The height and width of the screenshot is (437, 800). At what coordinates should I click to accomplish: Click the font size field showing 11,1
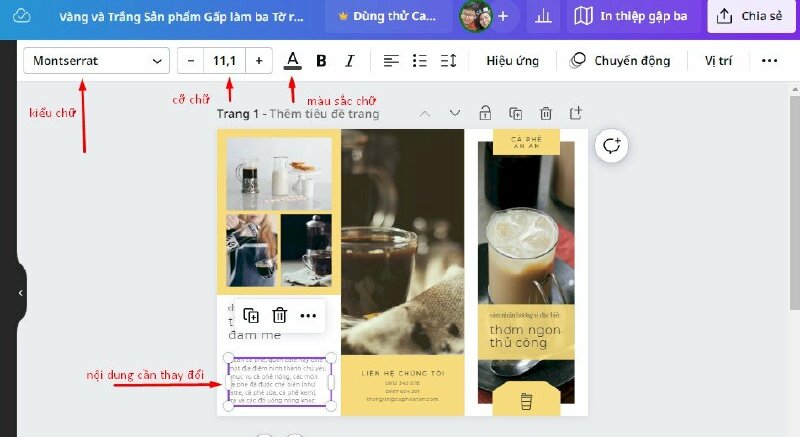[225, 61]
